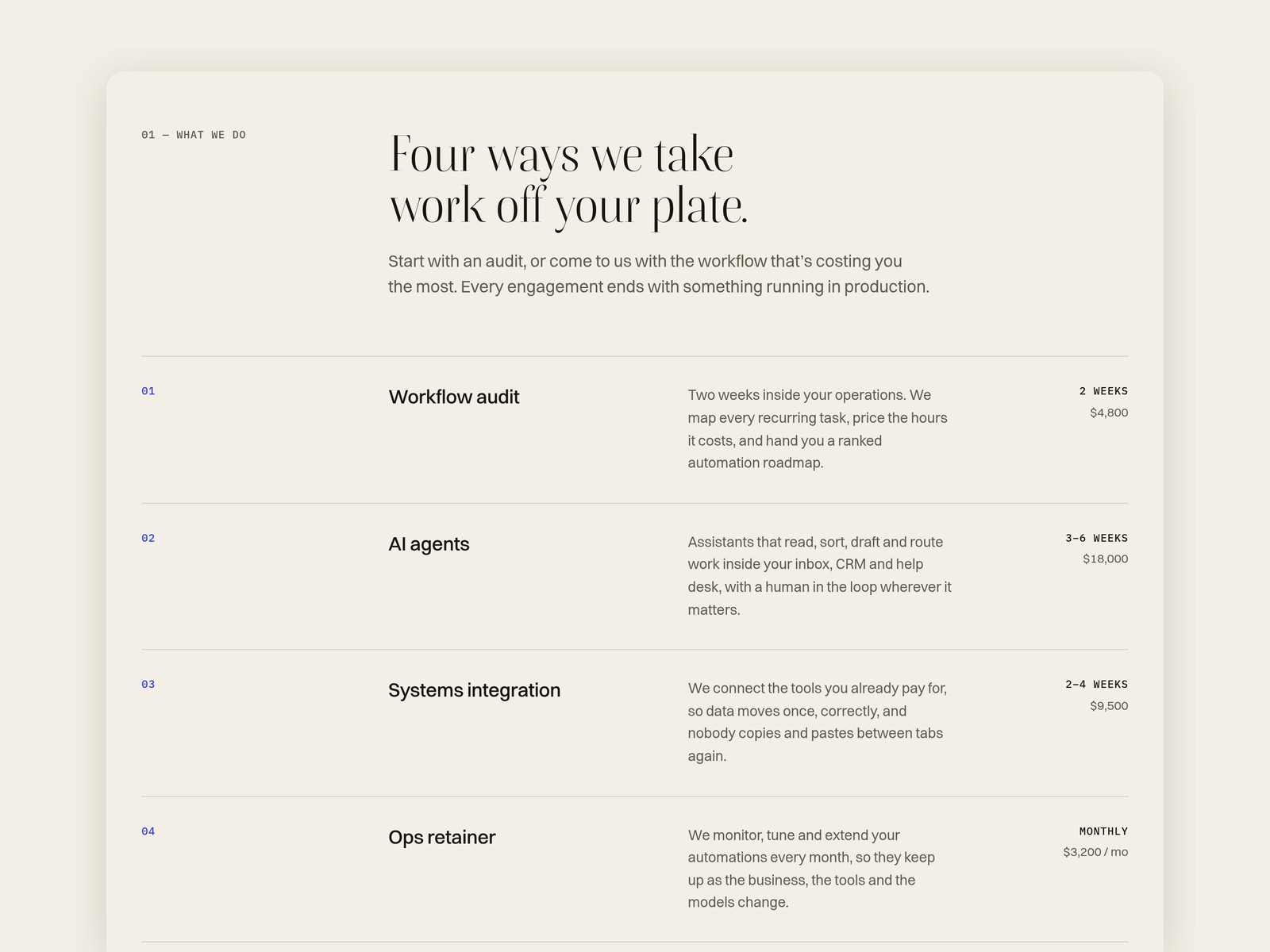Click the blue 04 row number
Screen dimensions: 1270x952
point(148,831)
